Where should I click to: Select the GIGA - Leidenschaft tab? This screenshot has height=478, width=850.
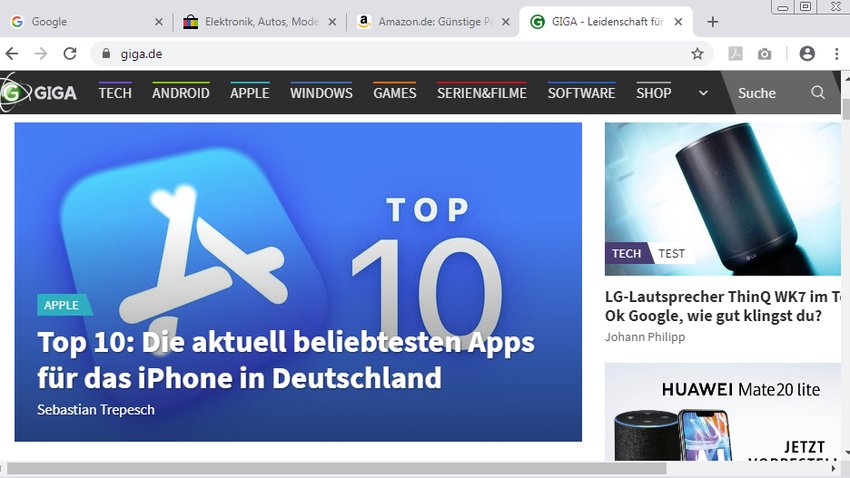click(606, 22)
